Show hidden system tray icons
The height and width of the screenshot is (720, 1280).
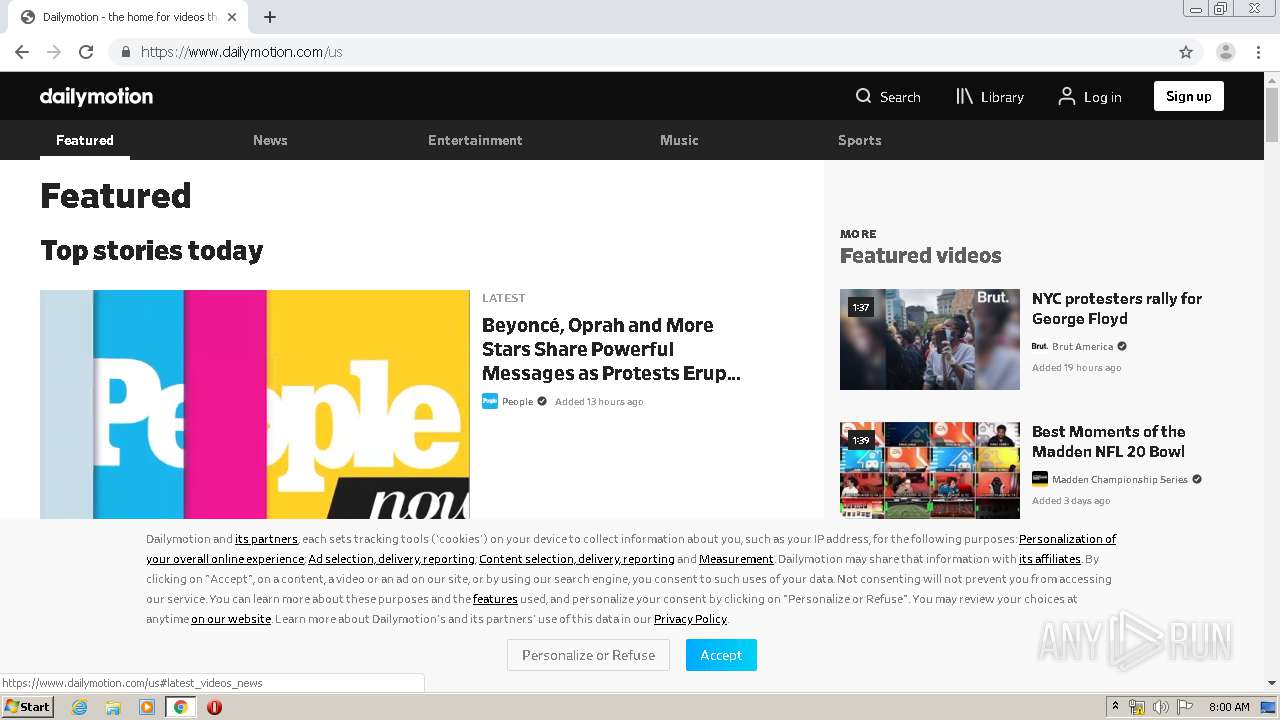point(1115,707)
